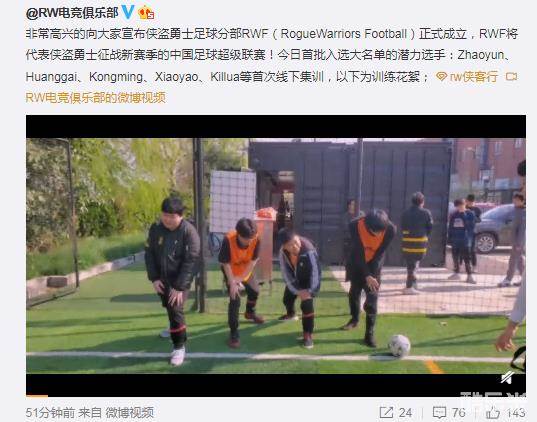This screenshot has width=537, height=422.
Task: Click the repost count 24
Action: point(405,413)
